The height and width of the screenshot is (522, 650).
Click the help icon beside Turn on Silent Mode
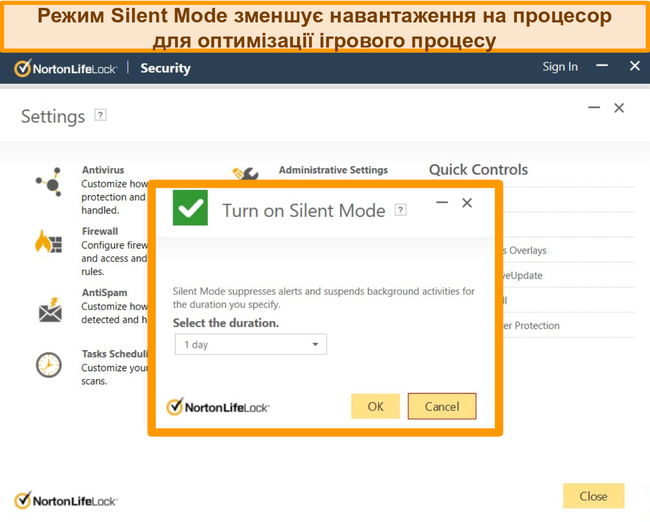pos(400,210)
